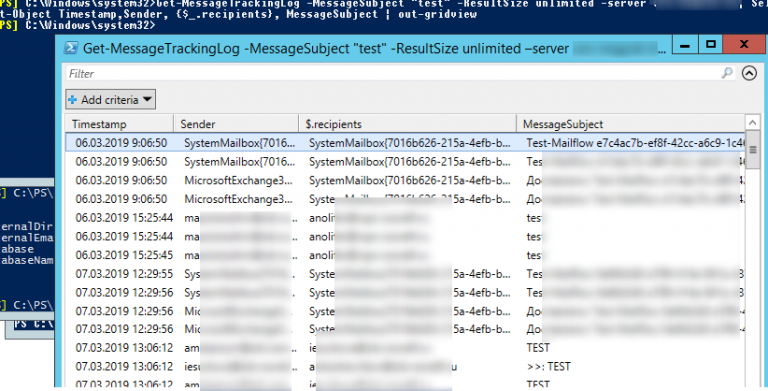
Task: Click the scrollbar up arrow in grid
Action: [x=752, y=122]
